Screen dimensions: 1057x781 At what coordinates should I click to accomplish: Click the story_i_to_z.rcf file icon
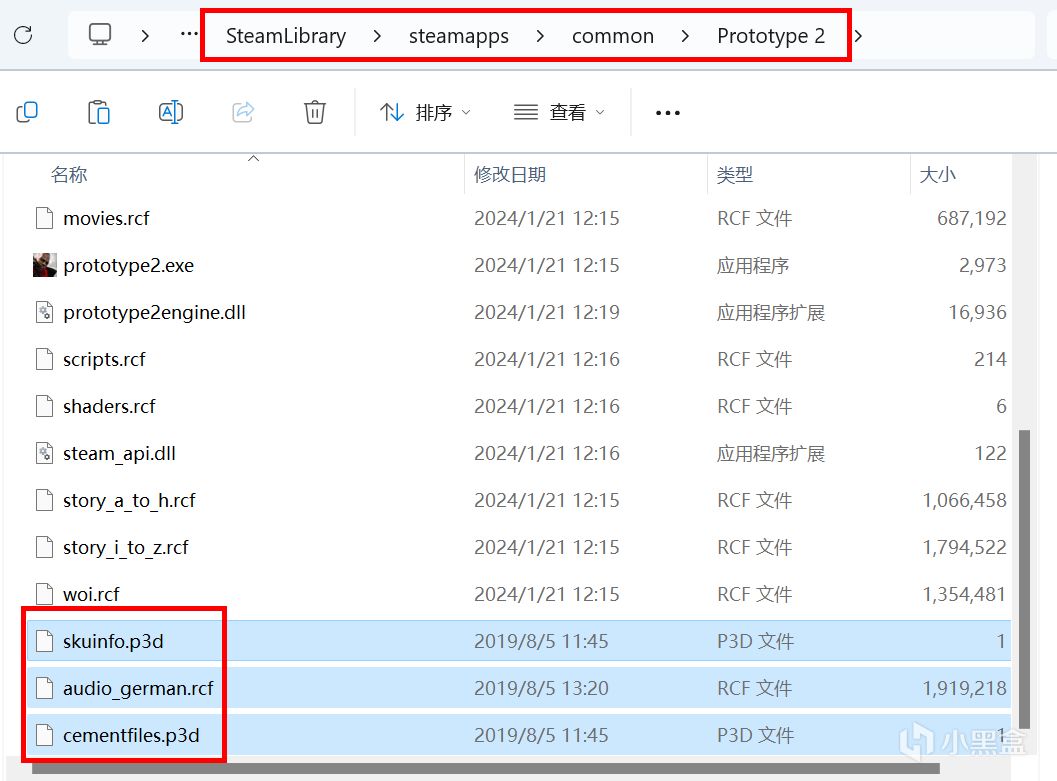click(x=44, y=547)
